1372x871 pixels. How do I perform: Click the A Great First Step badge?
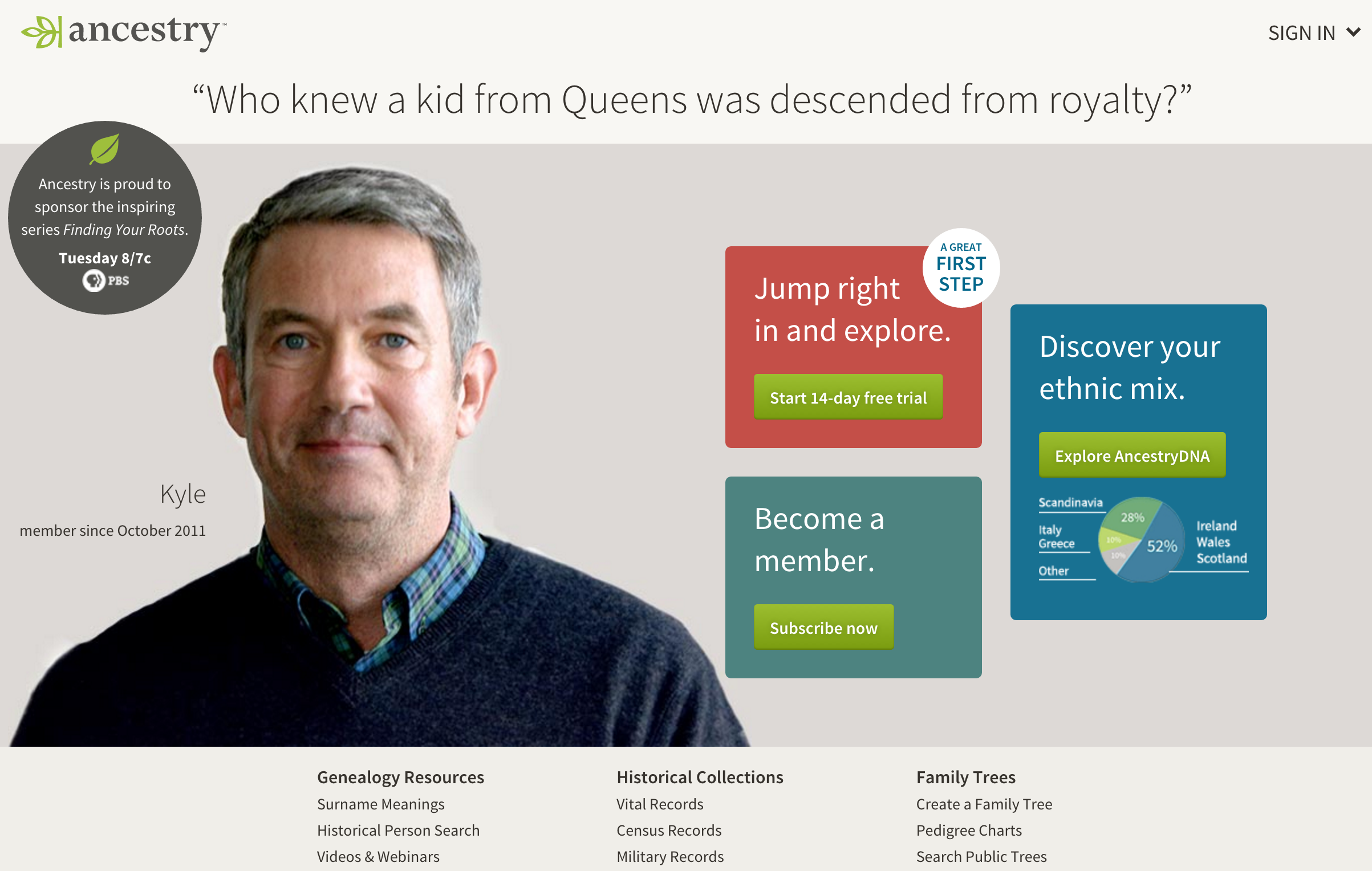point(961,268)
